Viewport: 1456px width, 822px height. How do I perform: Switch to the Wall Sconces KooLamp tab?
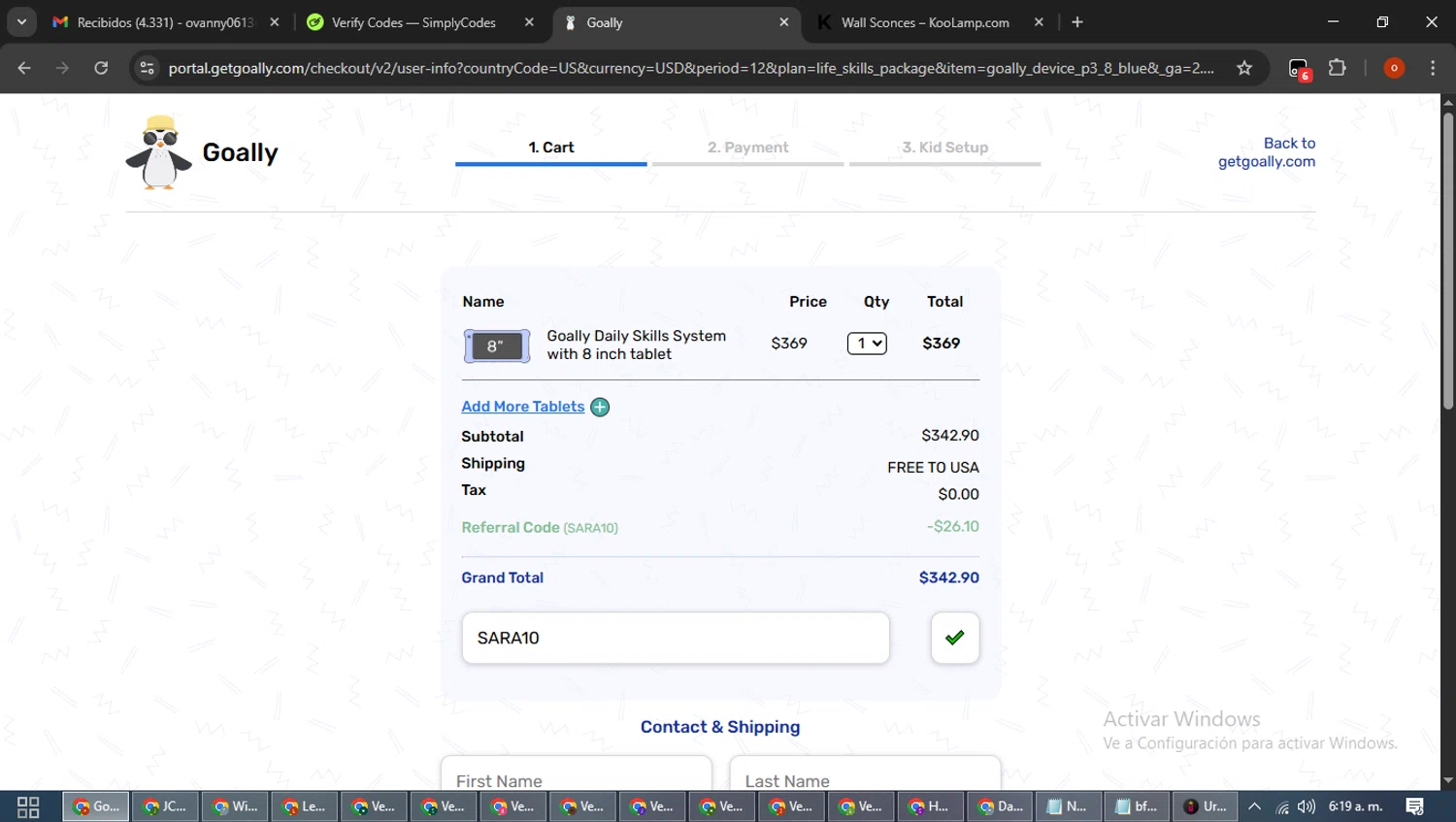(x=924, y=22)
